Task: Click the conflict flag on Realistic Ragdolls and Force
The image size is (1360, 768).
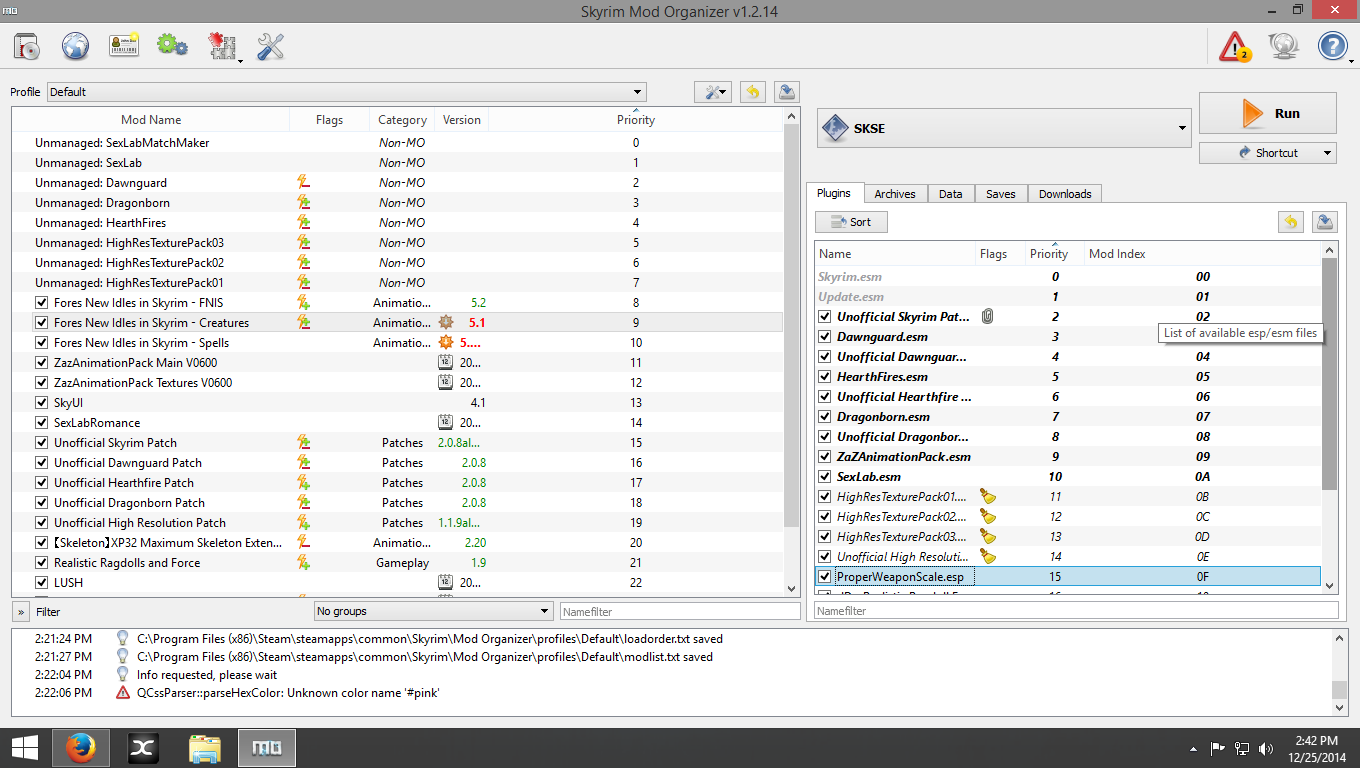Action: click(303, 563)
